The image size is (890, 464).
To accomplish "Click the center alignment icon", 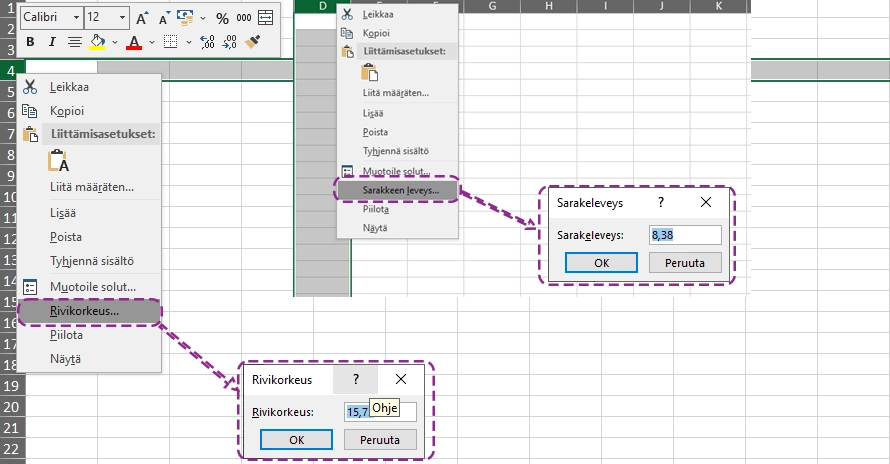I will click(x=74, y=42).
